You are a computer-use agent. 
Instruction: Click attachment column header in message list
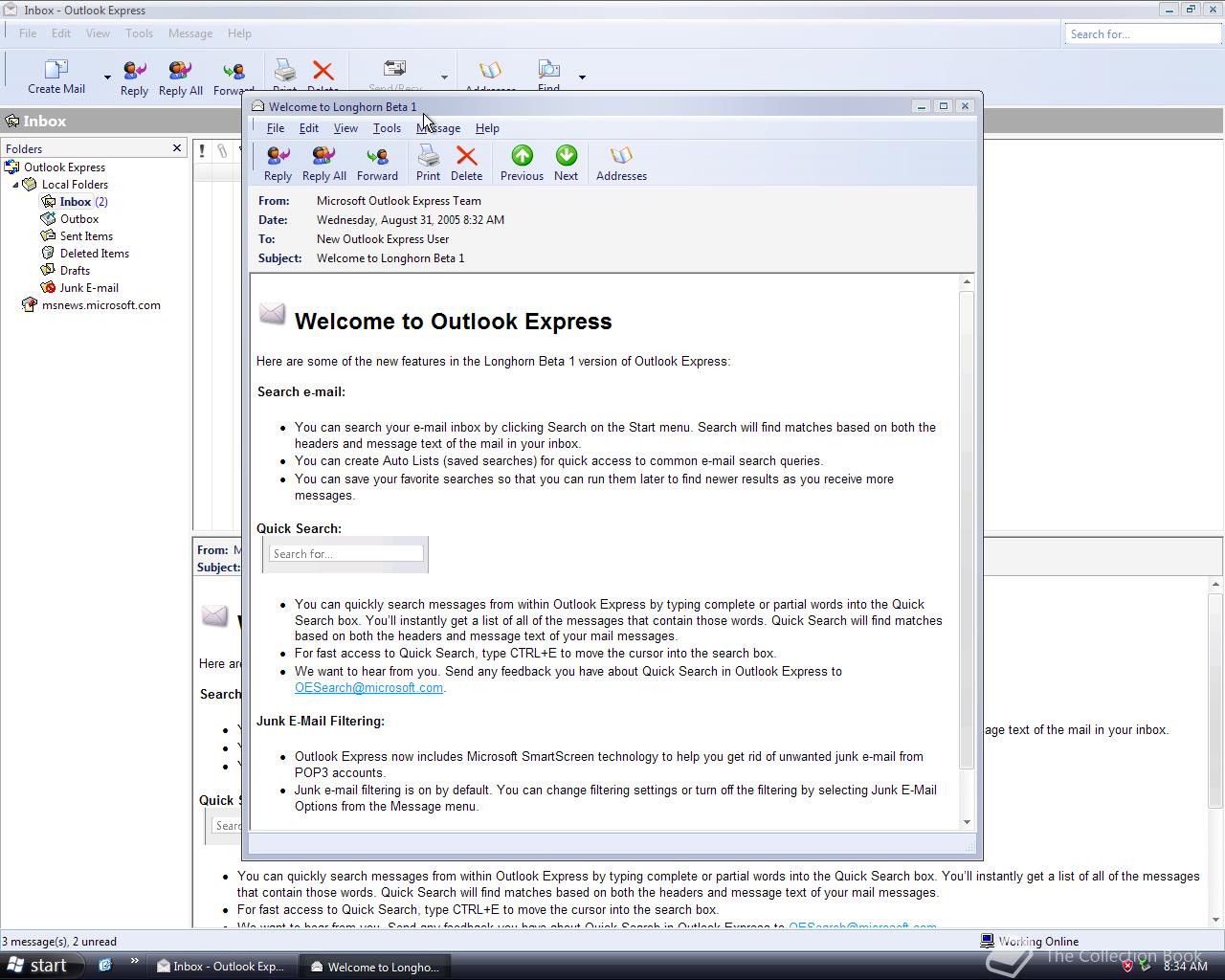coord(222,150)
